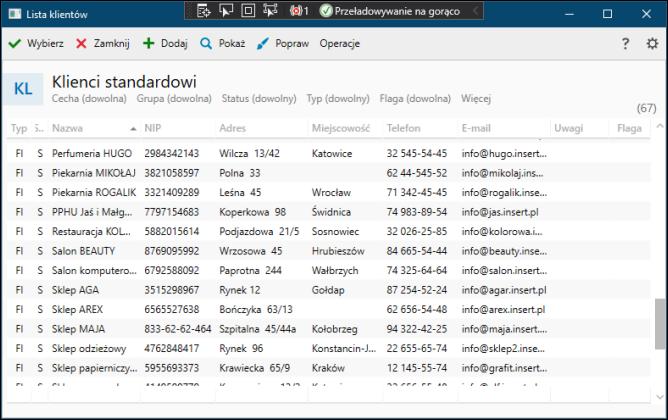This screenshot has width=668, height=420.
Task: Select the Perfumeria HUGO row
Action: [x=328, y=153]
